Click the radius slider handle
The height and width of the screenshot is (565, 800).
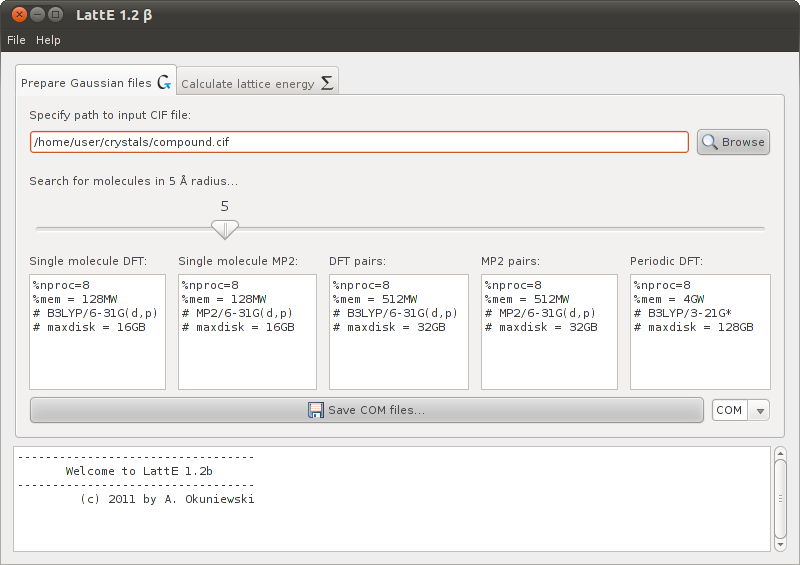(x=225, y=229)
